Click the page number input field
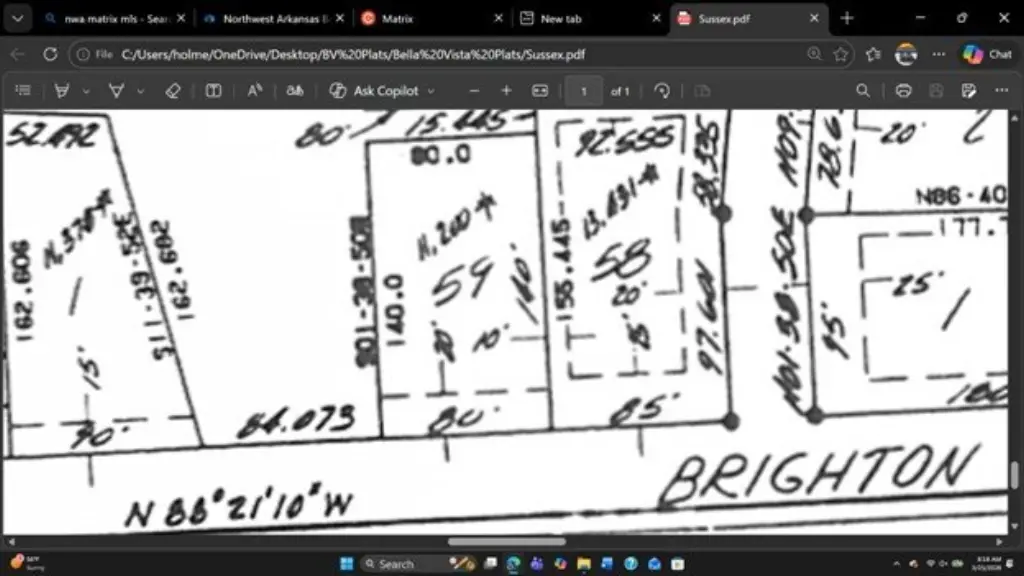 (x=584, y=91)
